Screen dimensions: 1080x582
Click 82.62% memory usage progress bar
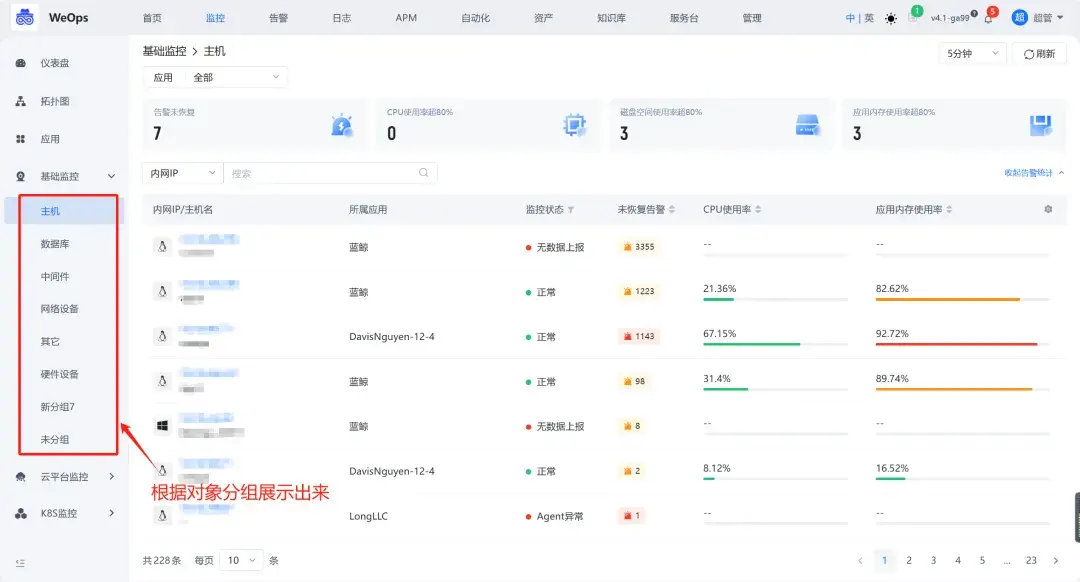(x=962, y=299)
